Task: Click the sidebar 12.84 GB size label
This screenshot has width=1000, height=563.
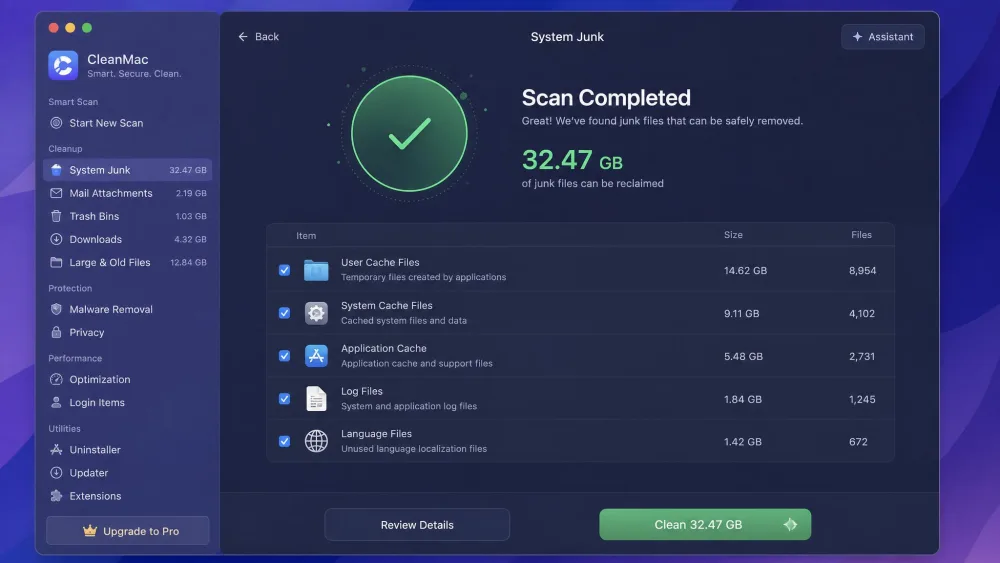Action: tap(188, 262)
